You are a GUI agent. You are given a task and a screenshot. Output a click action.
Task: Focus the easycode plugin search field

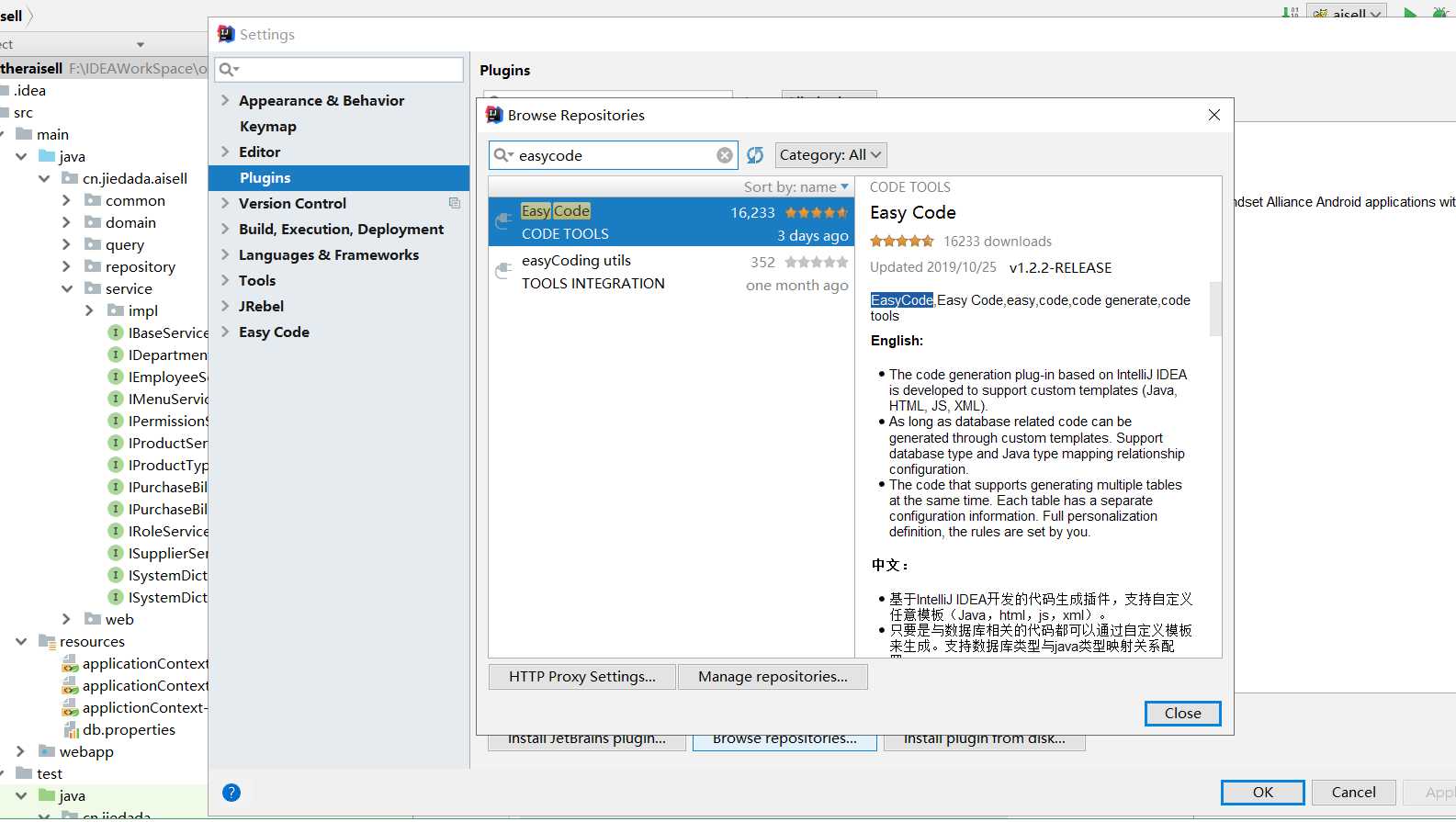(615, 155)
